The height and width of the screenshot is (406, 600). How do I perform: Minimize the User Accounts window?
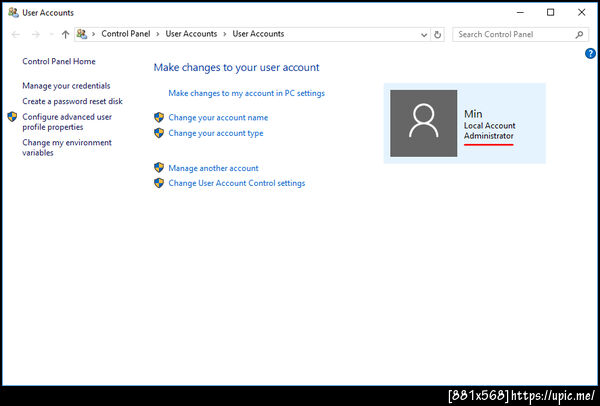pyautogui.click(x=520, y=12)
